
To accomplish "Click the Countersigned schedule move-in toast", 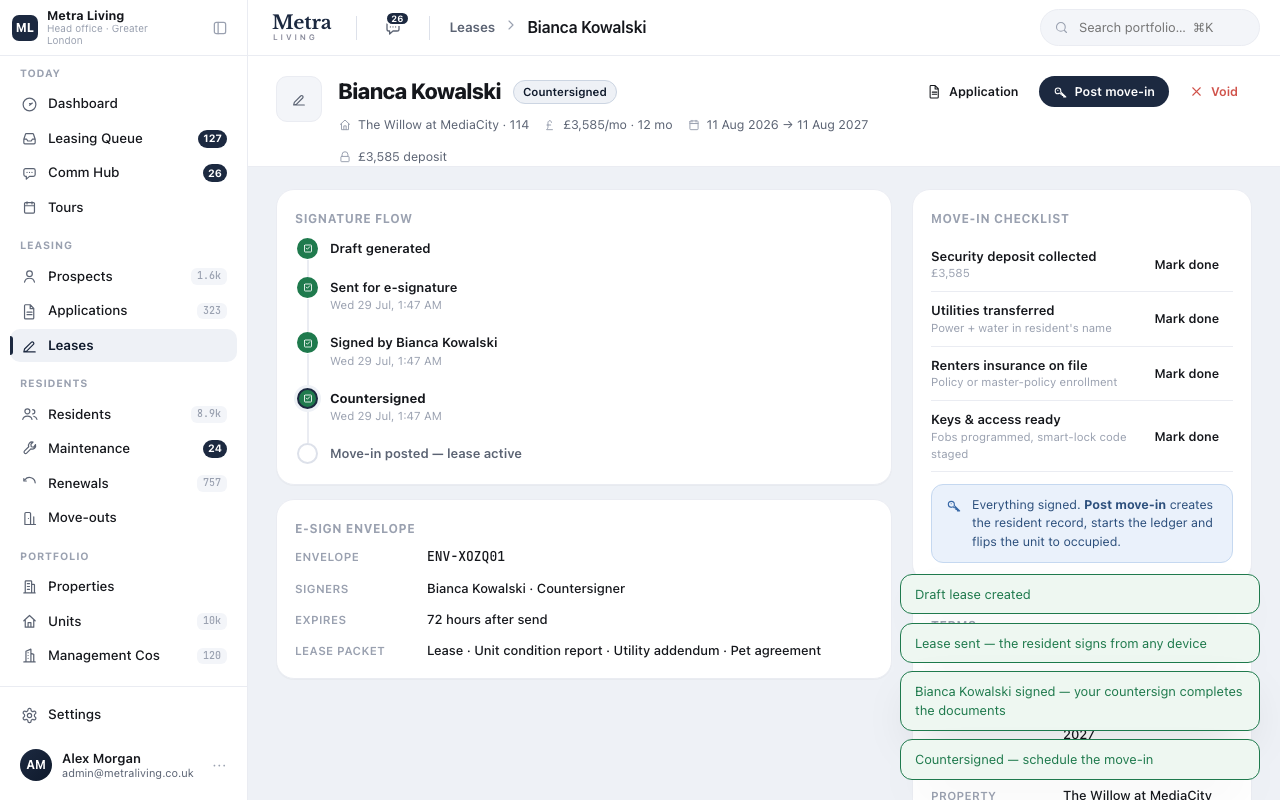I will click(1080, 760).
